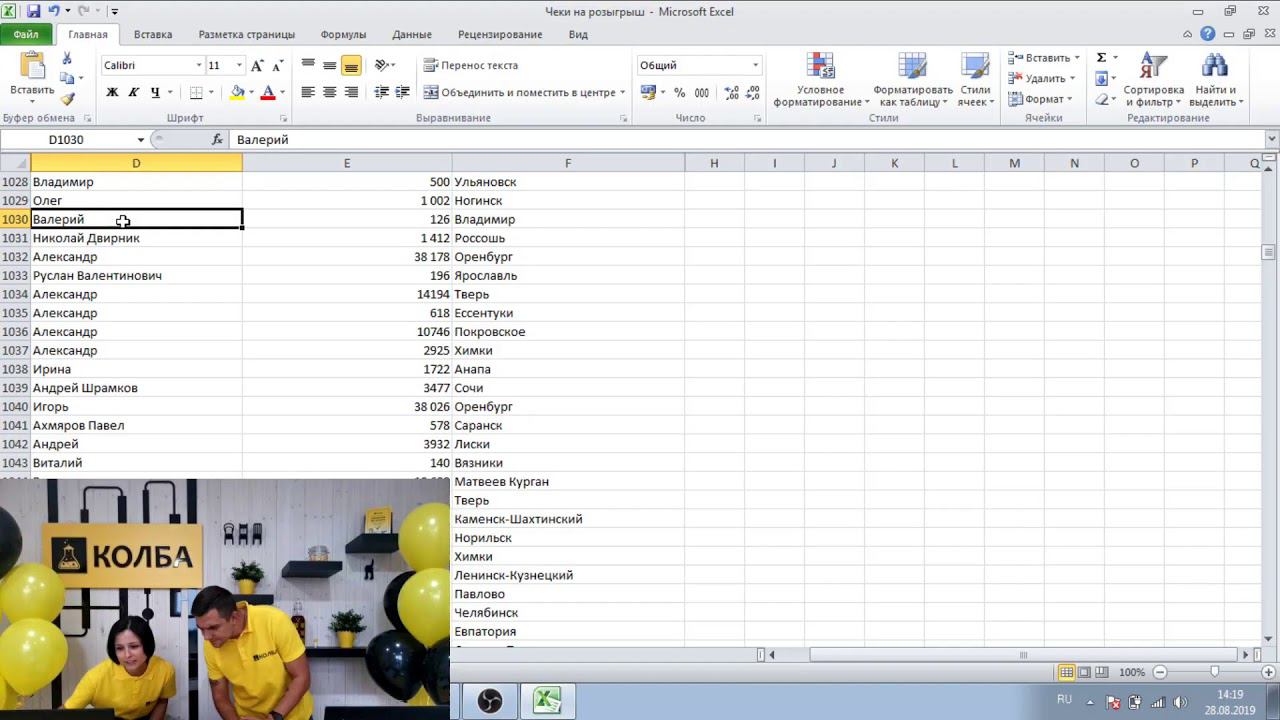Decrease the font size
1280x720 pixels.
click(x=276, y=66)
